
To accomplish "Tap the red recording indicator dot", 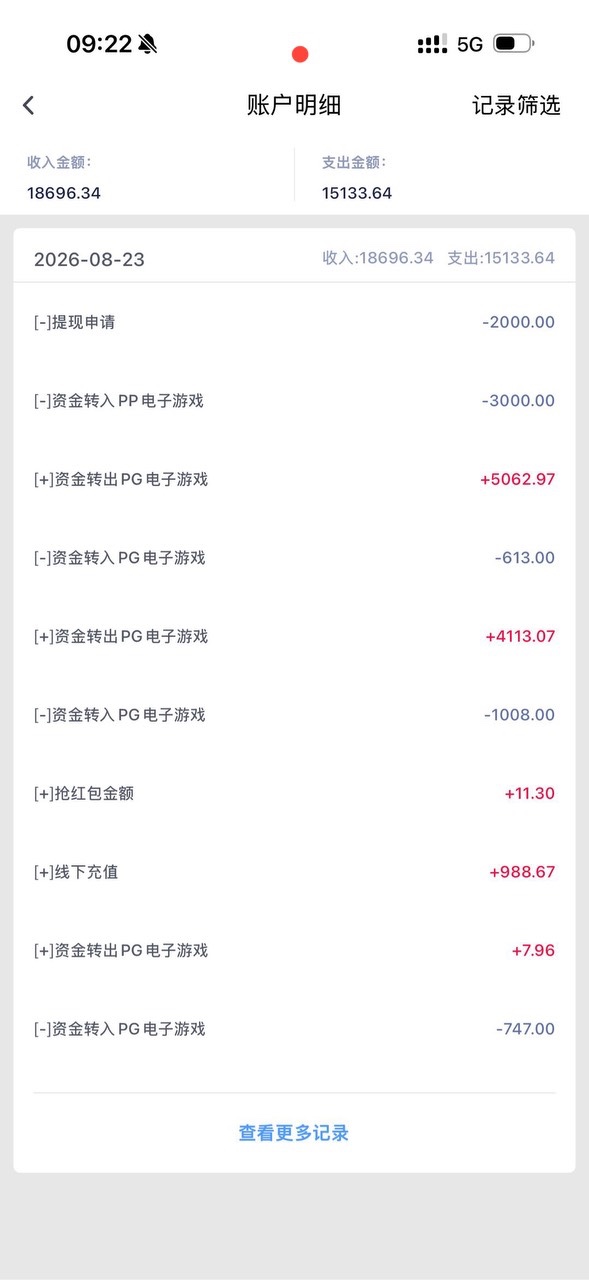I will point(300,54).
